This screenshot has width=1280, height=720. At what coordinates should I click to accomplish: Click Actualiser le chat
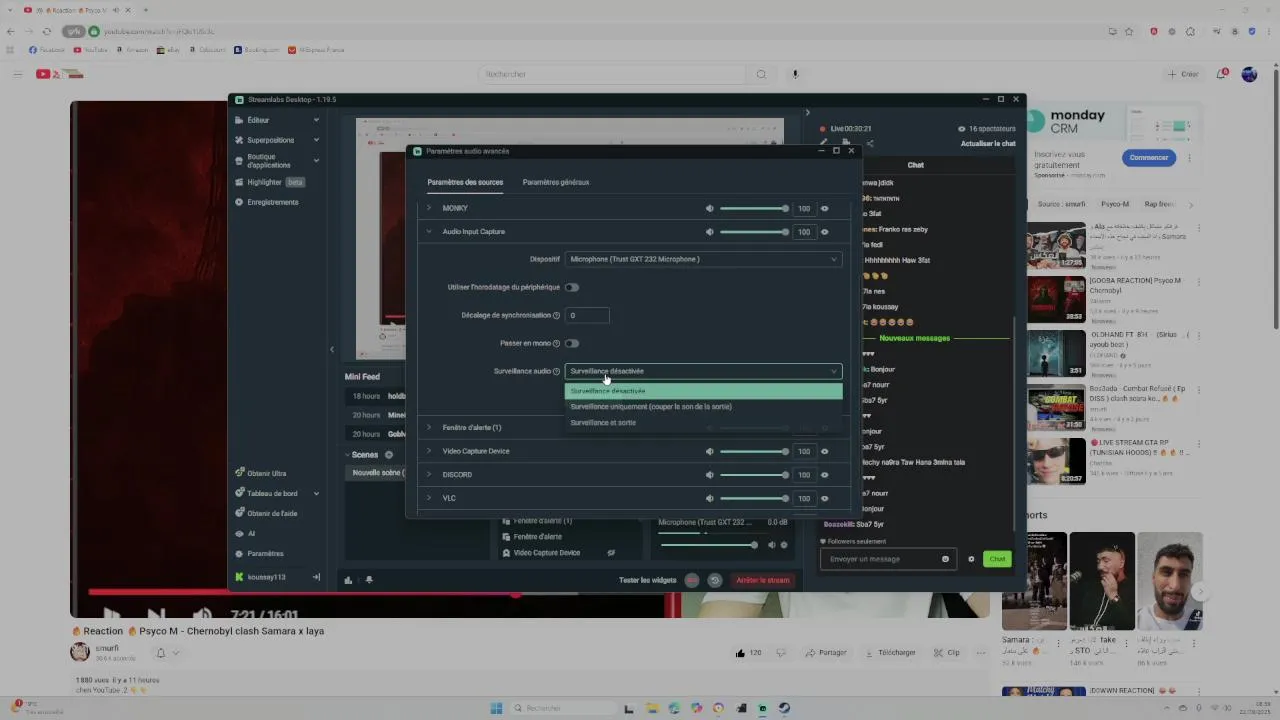pos(988,143)
